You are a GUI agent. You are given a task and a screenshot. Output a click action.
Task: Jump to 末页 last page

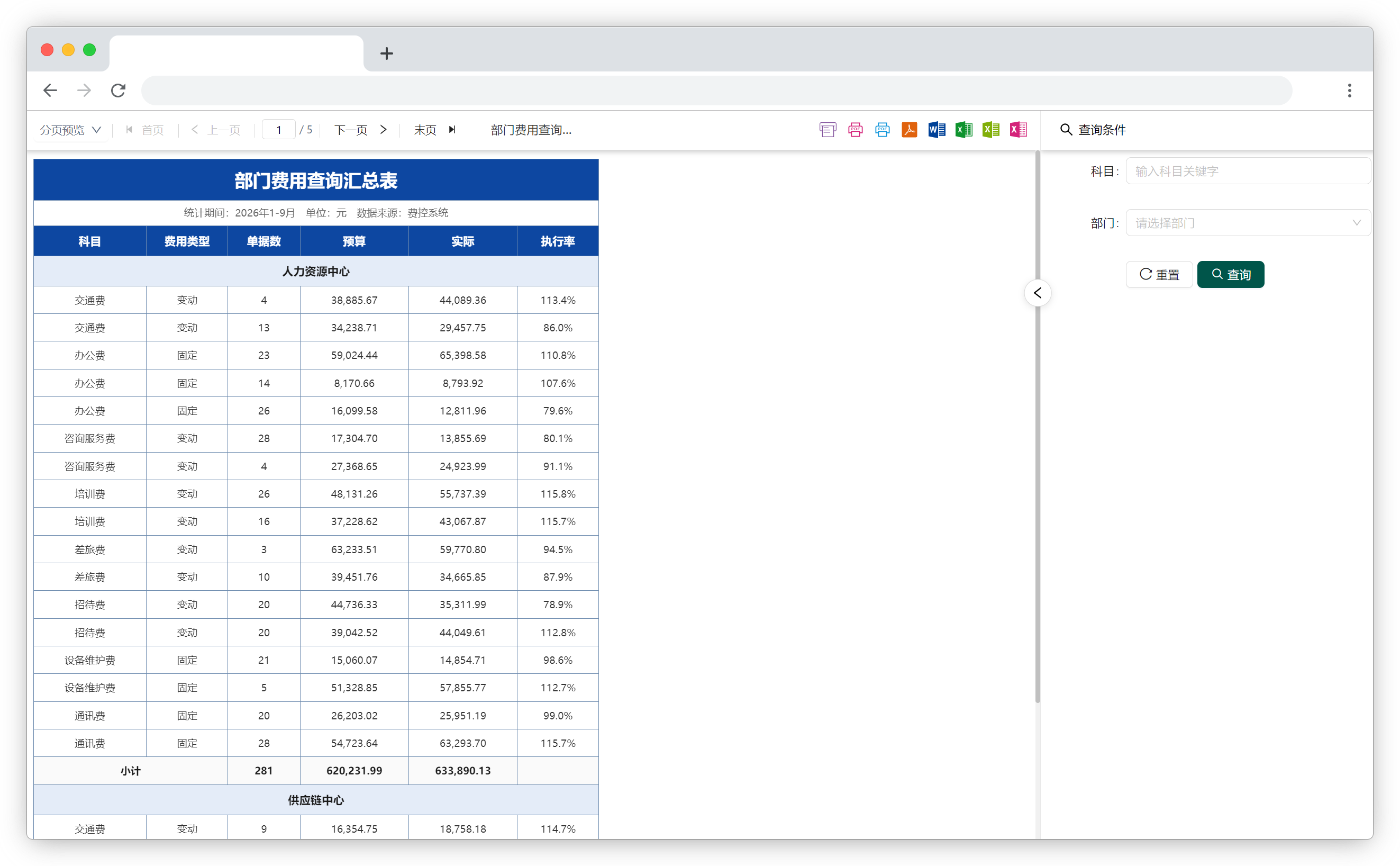click(434, 130)
